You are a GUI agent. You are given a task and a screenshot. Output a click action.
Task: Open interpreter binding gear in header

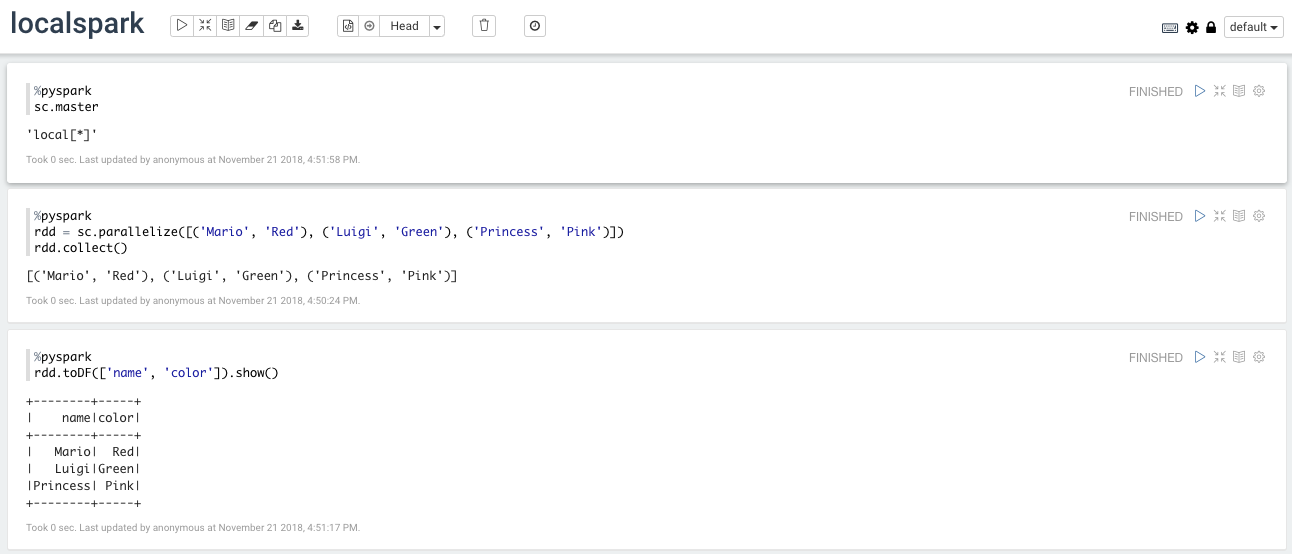point(1192,28)
